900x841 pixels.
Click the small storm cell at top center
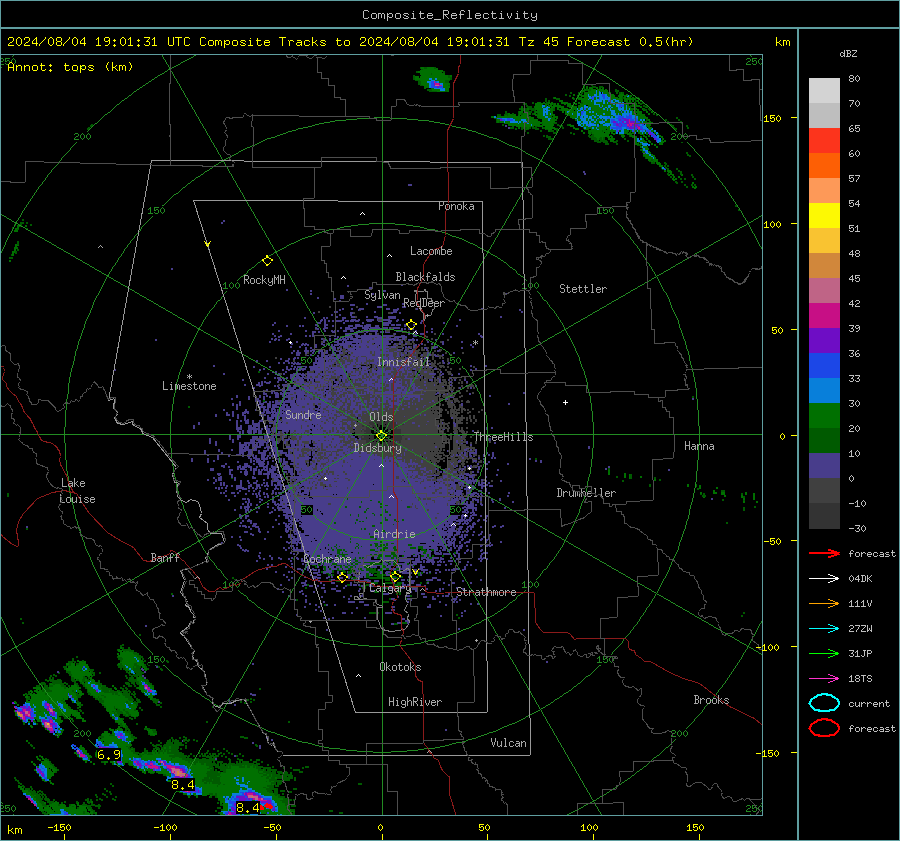tap(433, 80)
